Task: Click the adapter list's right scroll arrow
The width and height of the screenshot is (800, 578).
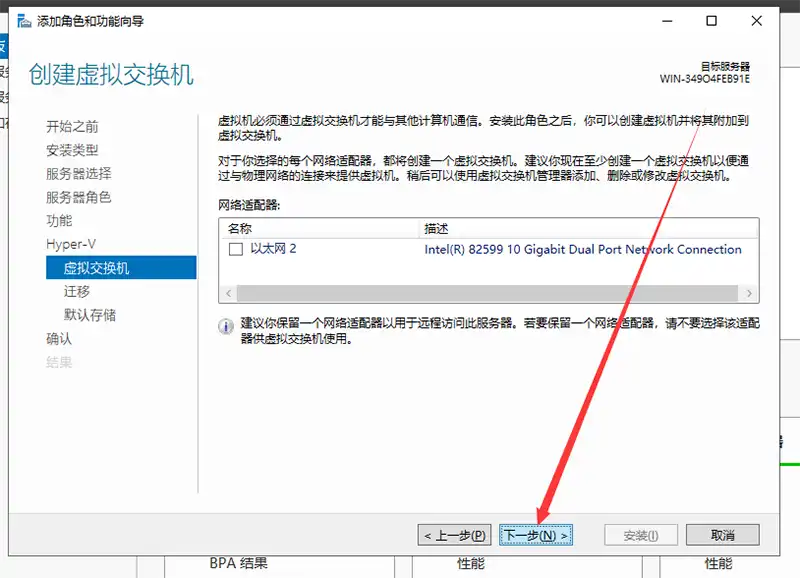Action: pyautogui.click(x=749, y=293)
